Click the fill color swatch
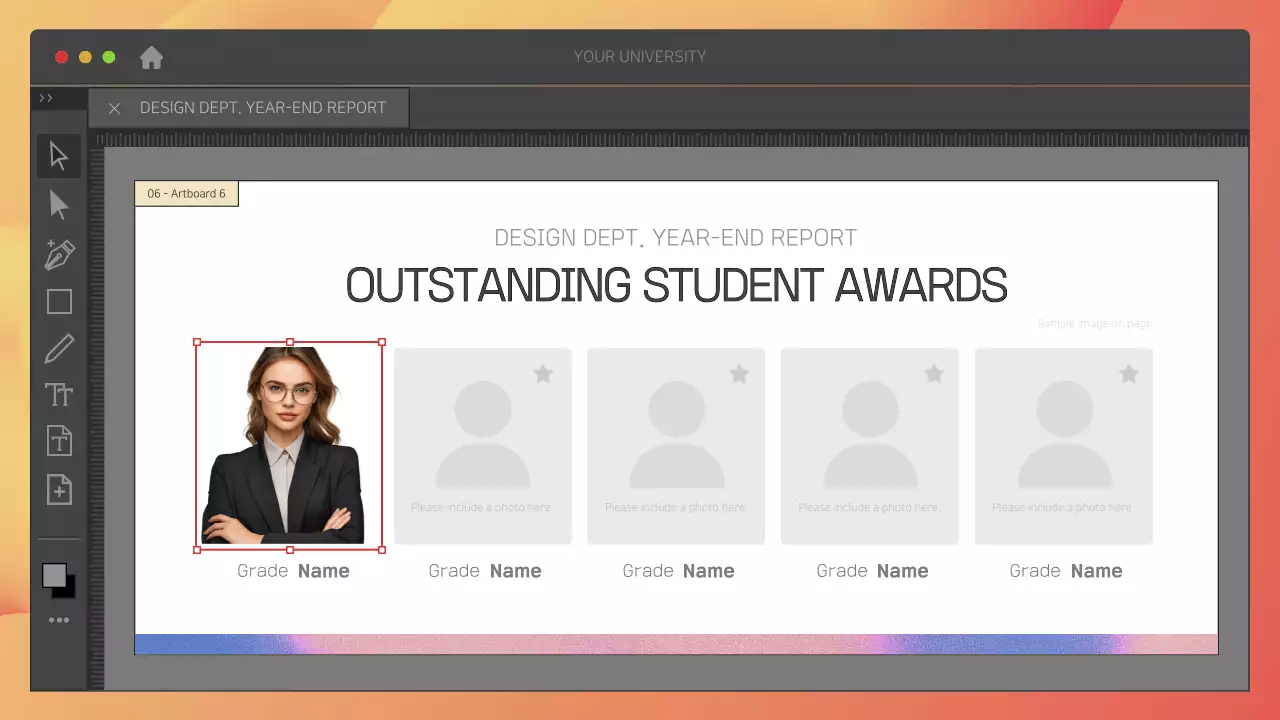 click(54, 575)
